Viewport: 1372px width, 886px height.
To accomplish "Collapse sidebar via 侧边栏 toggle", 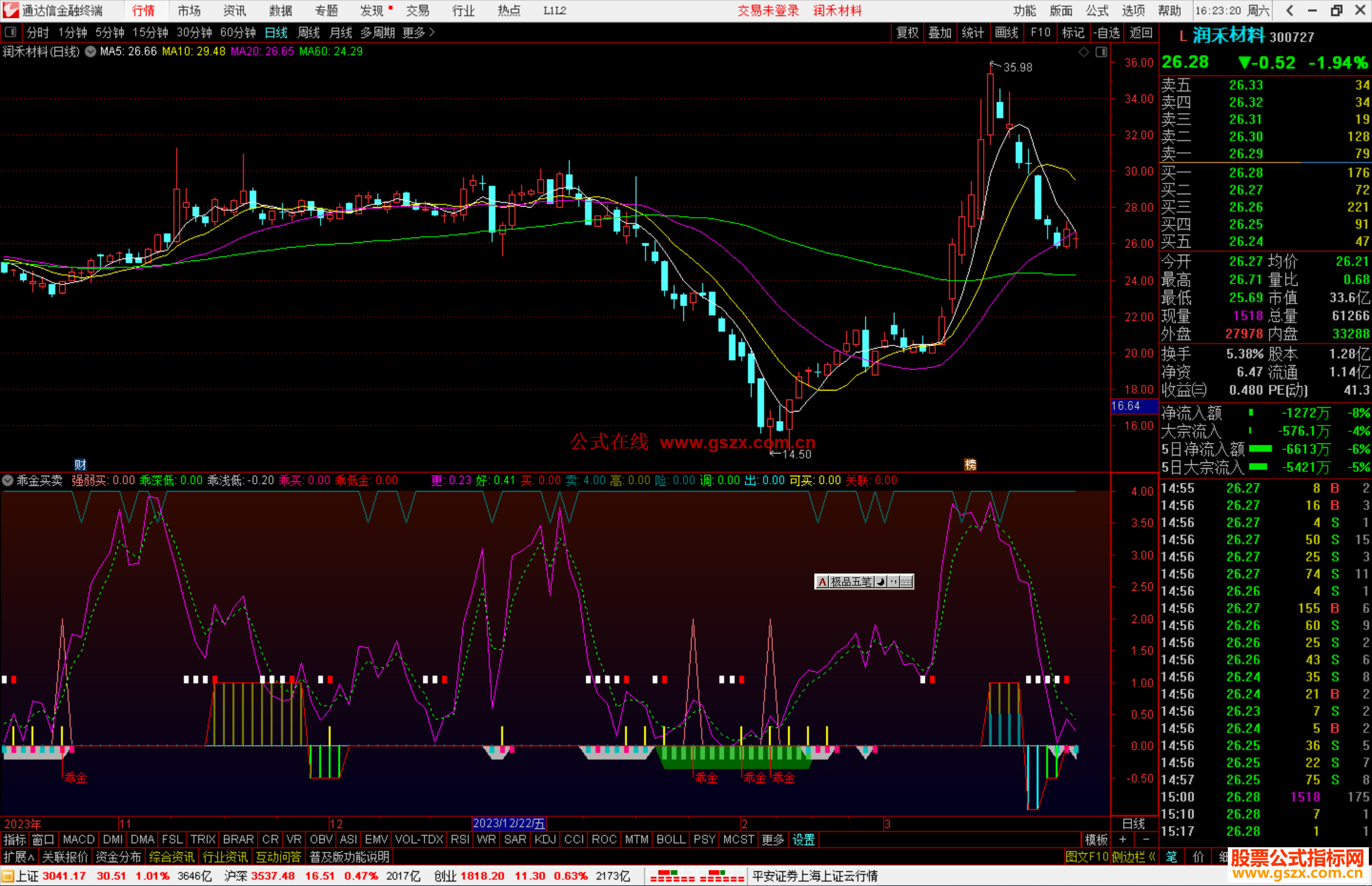I will click(x=1134, y=857).
